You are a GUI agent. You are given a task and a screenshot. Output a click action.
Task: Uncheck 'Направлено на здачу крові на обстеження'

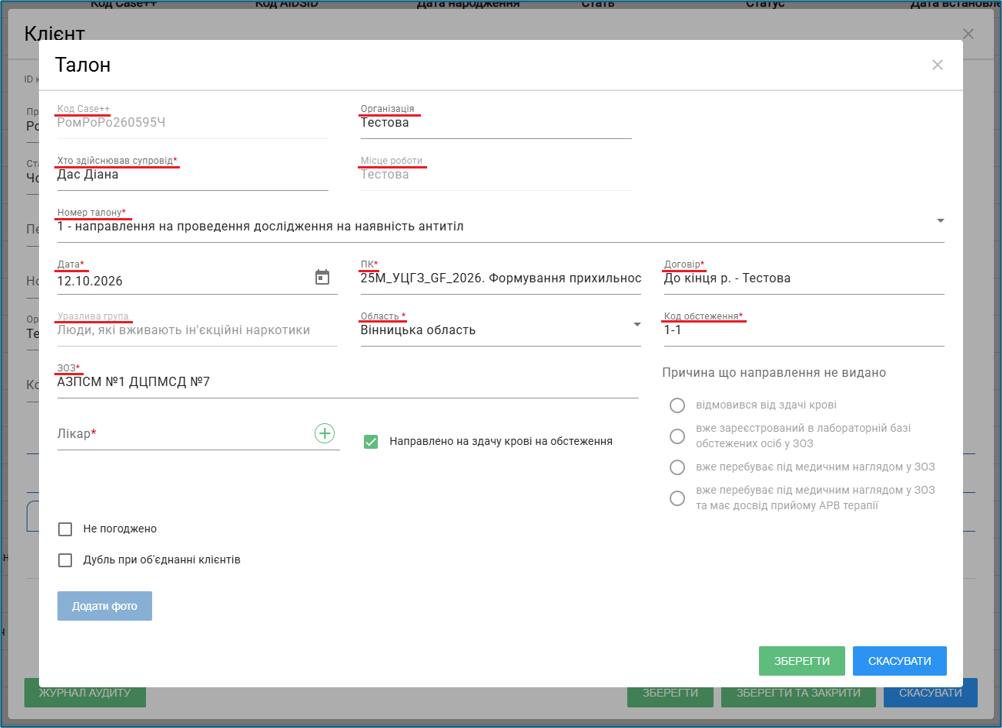(x=371, y=442)
